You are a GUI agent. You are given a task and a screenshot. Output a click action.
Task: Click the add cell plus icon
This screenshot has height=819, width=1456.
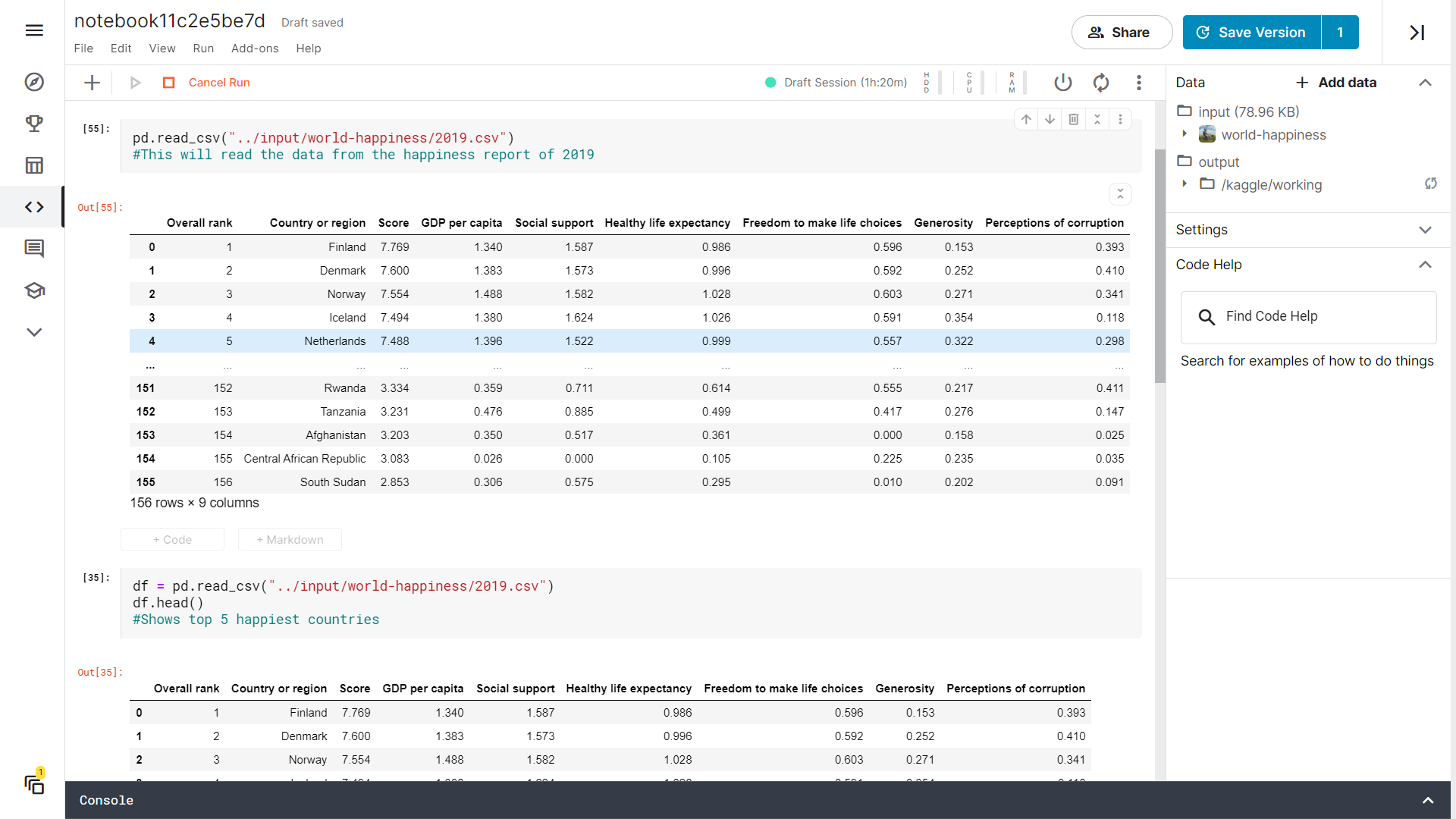pos(92,83)
